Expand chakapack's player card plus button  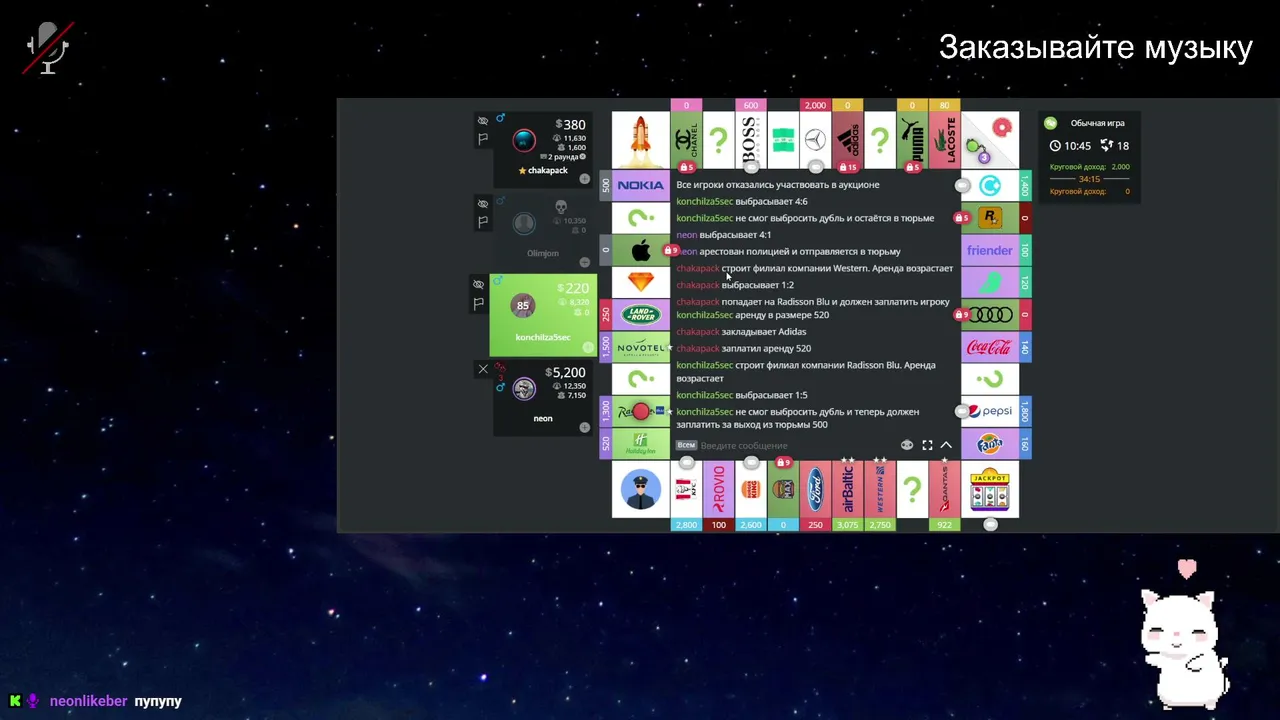pyautogui.click(x=584, y=179)
